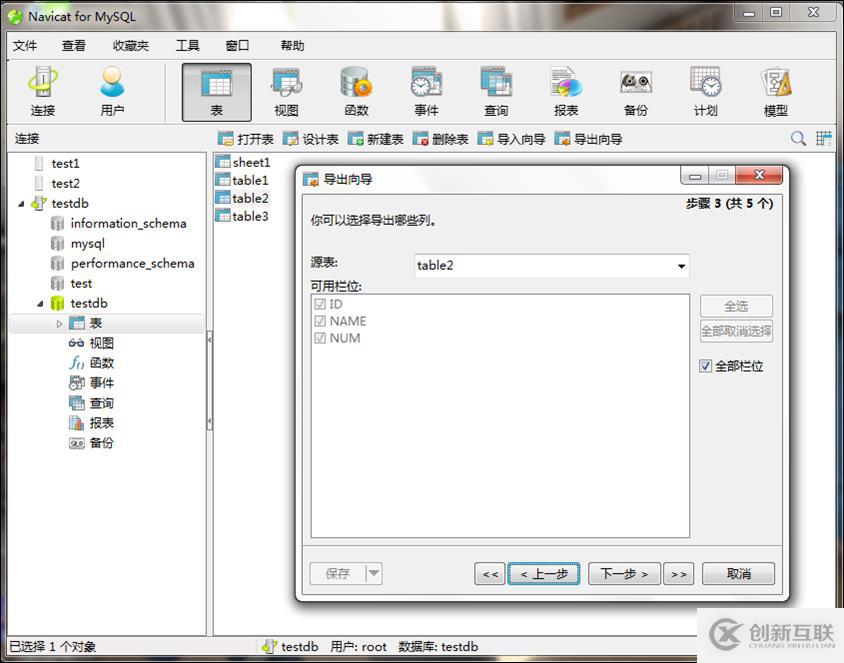Open the 源表 source table dropdown
This screenshot has width=844, height=663.
click(681, 266)
